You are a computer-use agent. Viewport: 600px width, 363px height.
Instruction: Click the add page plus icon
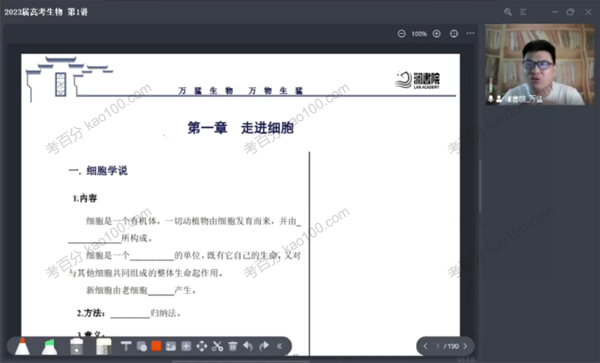pyautogui.click(x=186, y=347)
